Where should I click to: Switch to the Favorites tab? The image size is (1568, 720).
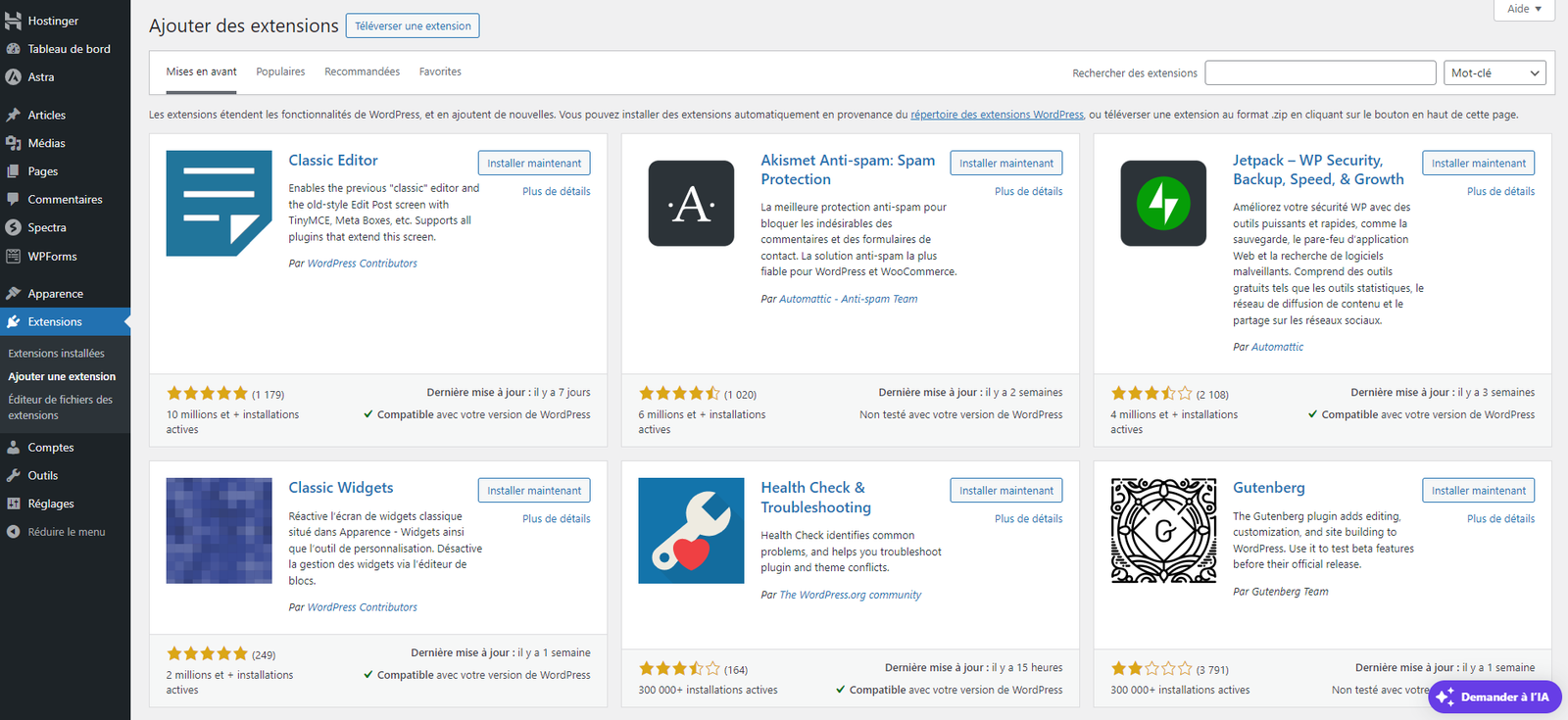coord(440,72)
